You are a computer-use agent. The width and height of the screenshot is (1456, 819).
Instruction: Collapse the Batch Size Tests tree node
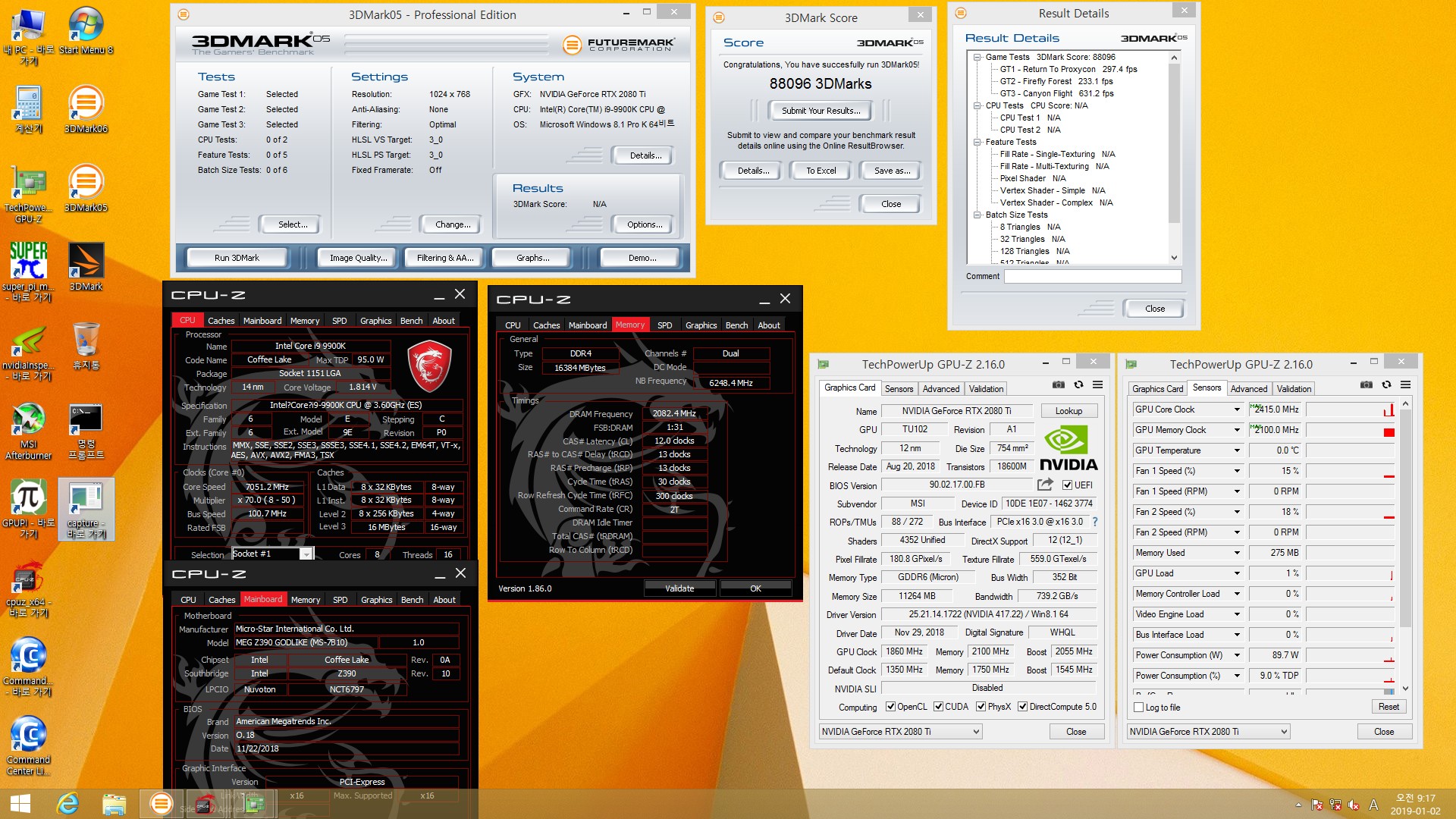pos(977,215)
